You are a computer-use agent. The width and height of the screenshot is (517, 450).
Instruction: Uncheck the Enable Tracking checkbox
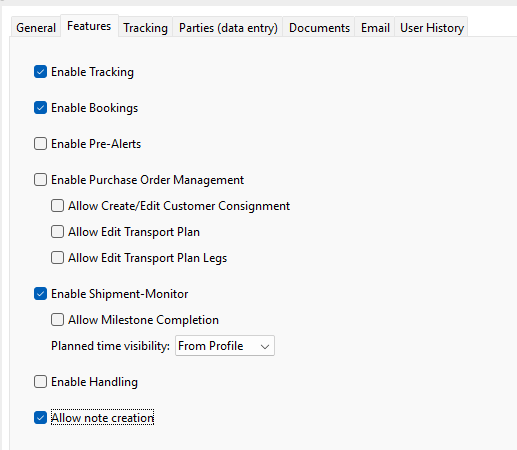[40, 72]
